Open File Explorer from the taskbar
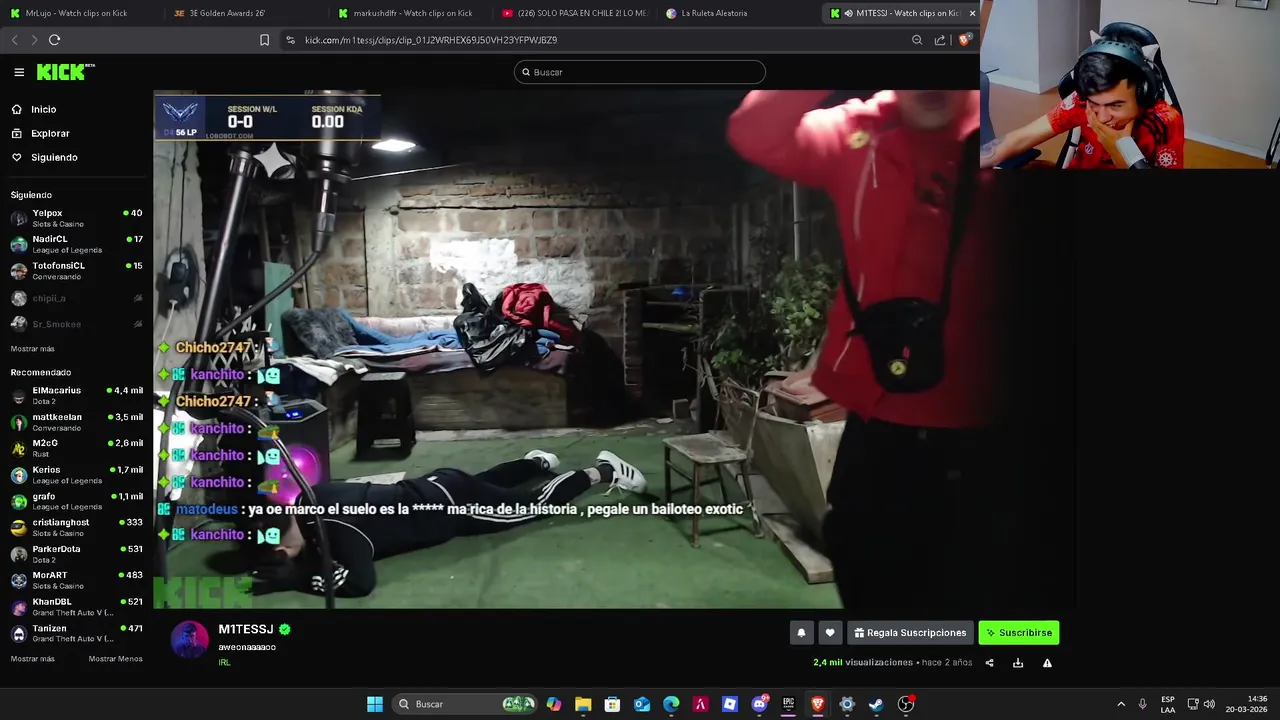This screenshot has height=720, width=1280. pyautogui.click(x=583, y=704)
